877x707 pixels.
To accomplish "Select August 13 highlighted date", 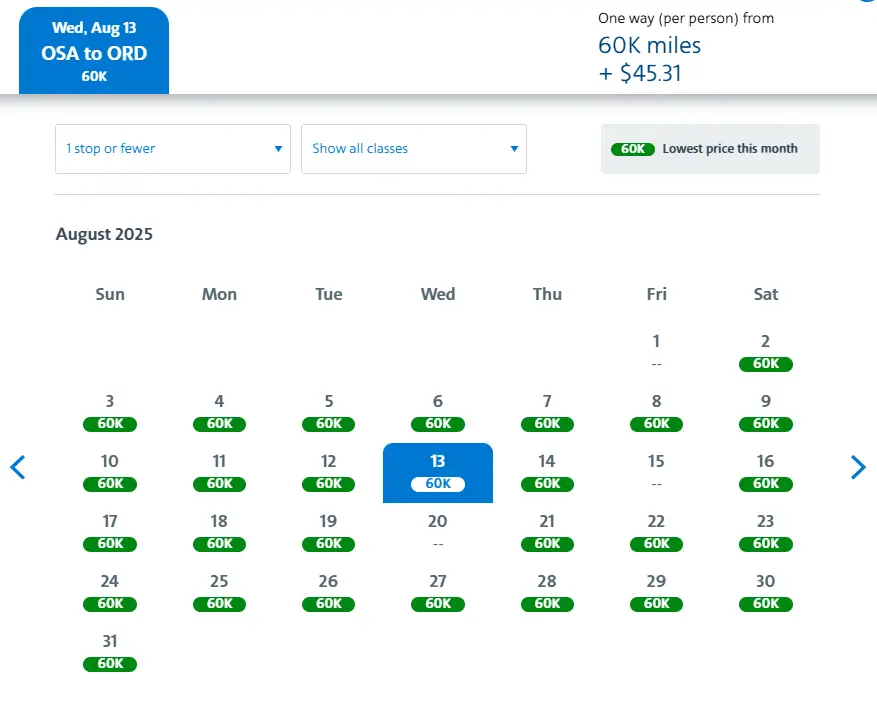I will [438, 472].
